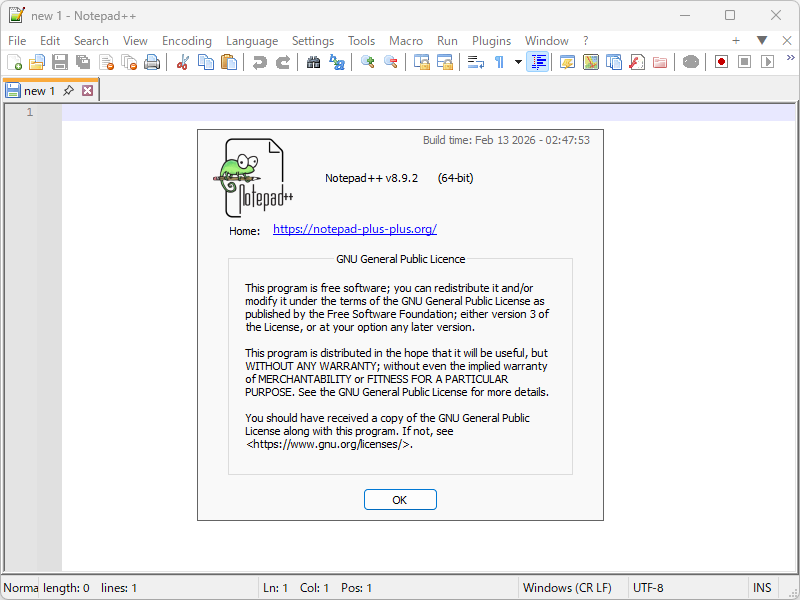Pin the new 1 tab
Viewport: 800px width, 600px height.
[x=70, y=89]
